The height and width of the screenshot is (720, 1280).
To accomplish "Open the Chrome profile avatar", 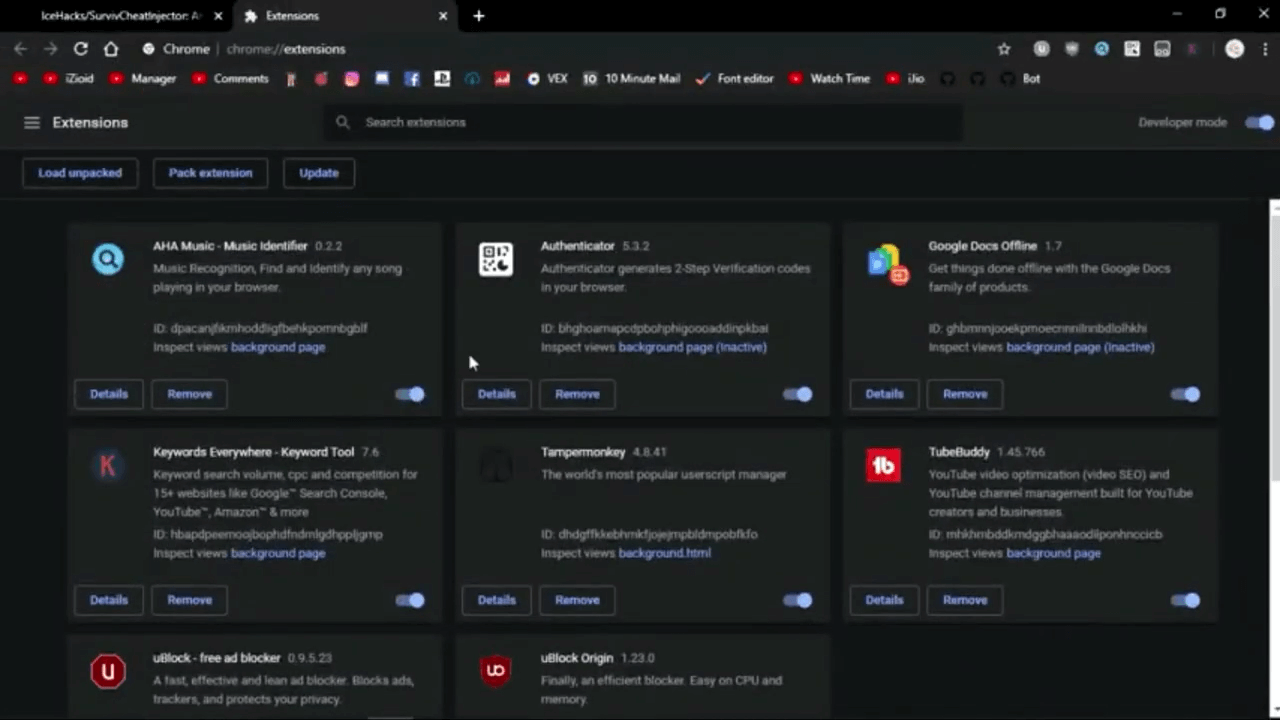I will pyautogui.click(x=1235, y=49).
